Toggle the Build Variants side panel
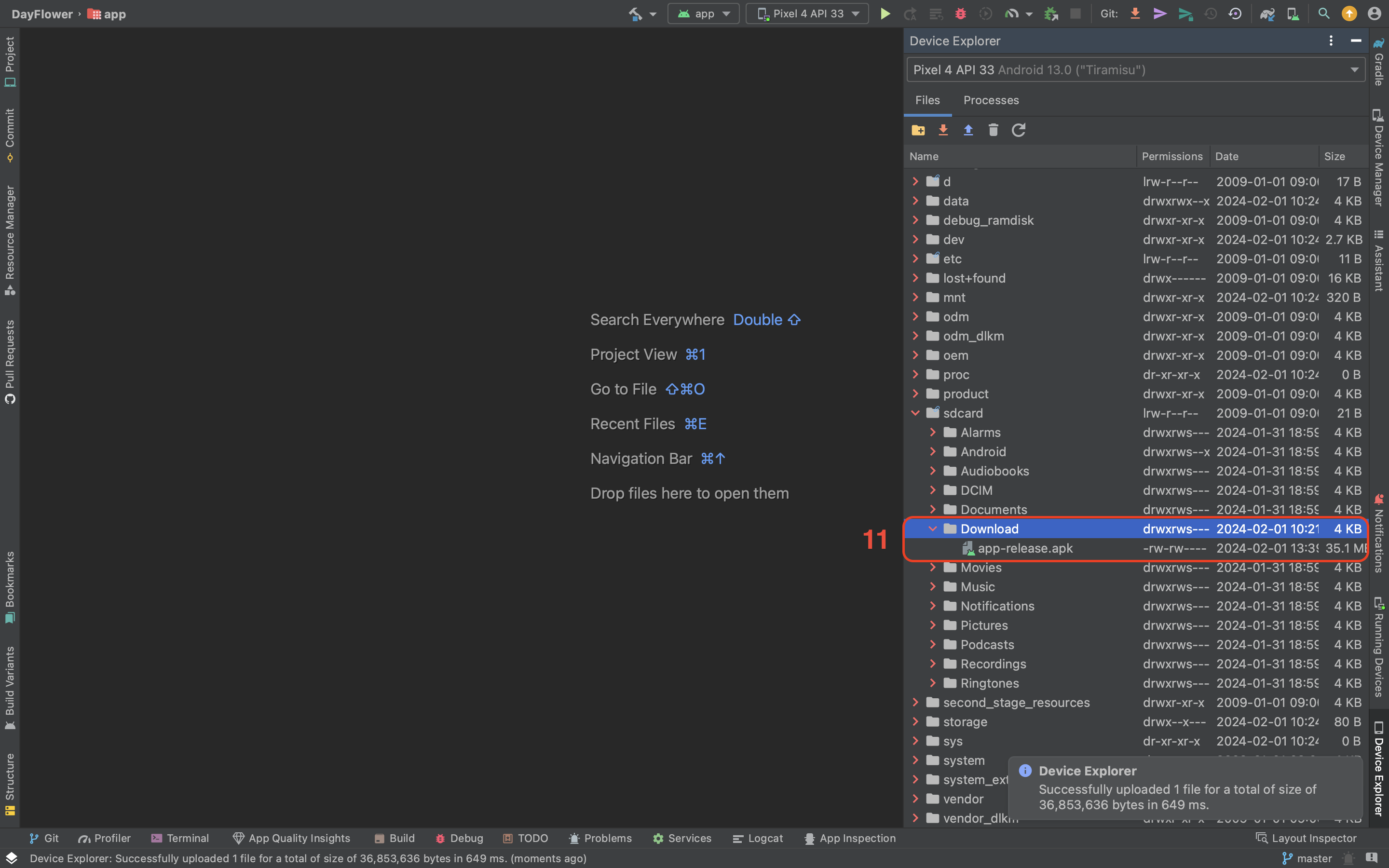1389x868 pixels. point(10,687)
